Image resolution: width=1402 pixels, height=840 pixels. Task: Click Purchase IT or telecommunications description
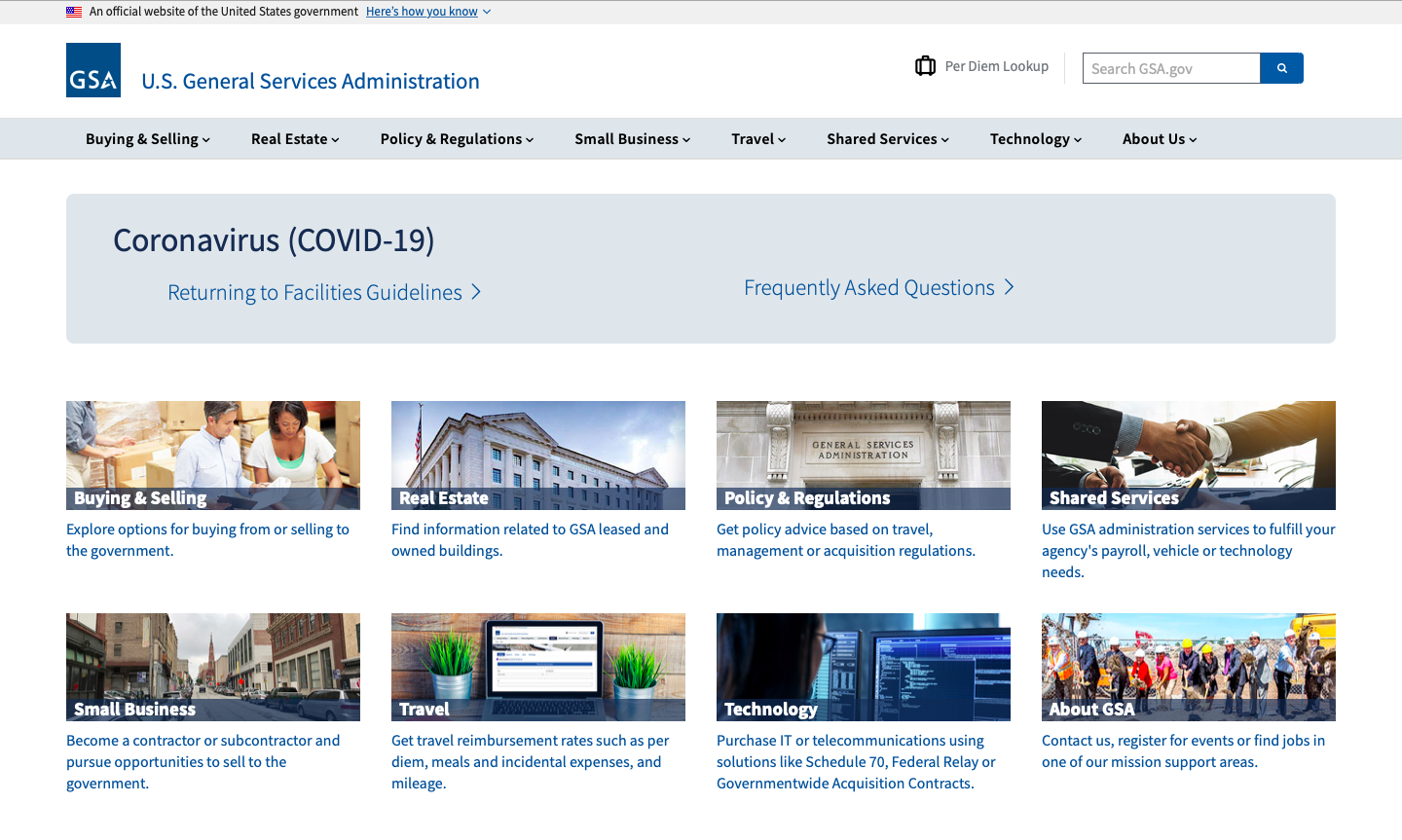(x=856, y=762)
